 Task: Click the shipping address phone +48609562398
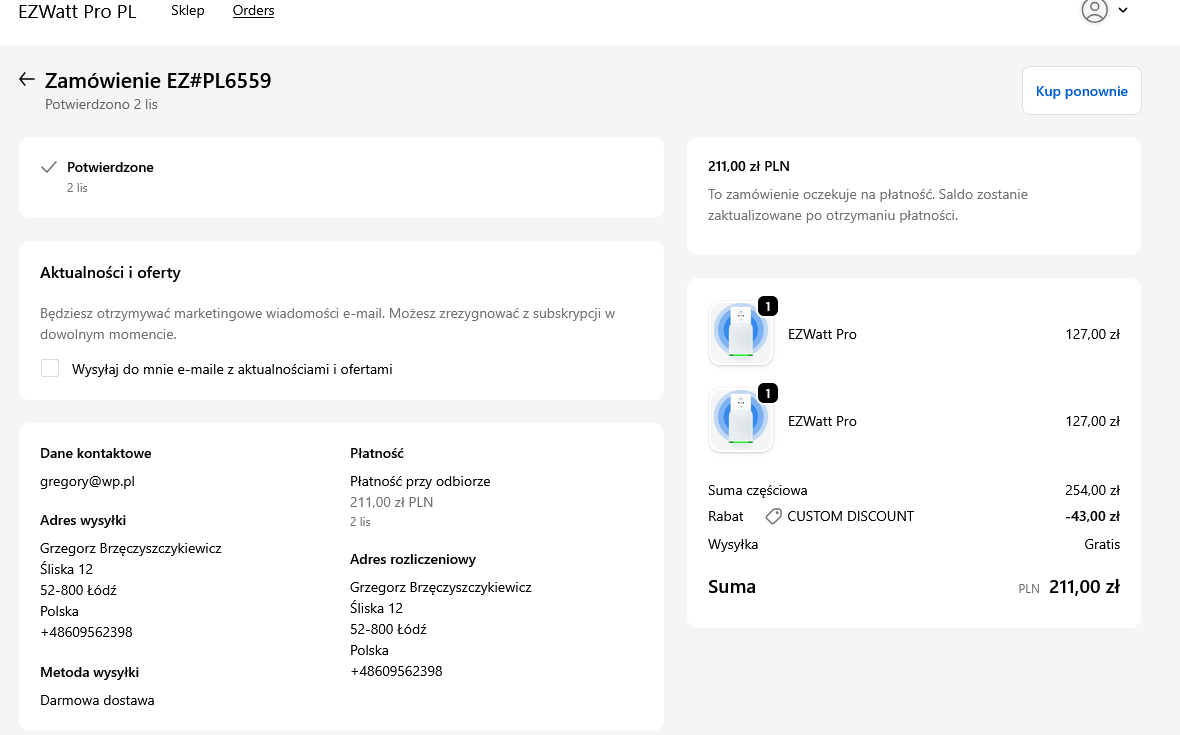point(86,633)
